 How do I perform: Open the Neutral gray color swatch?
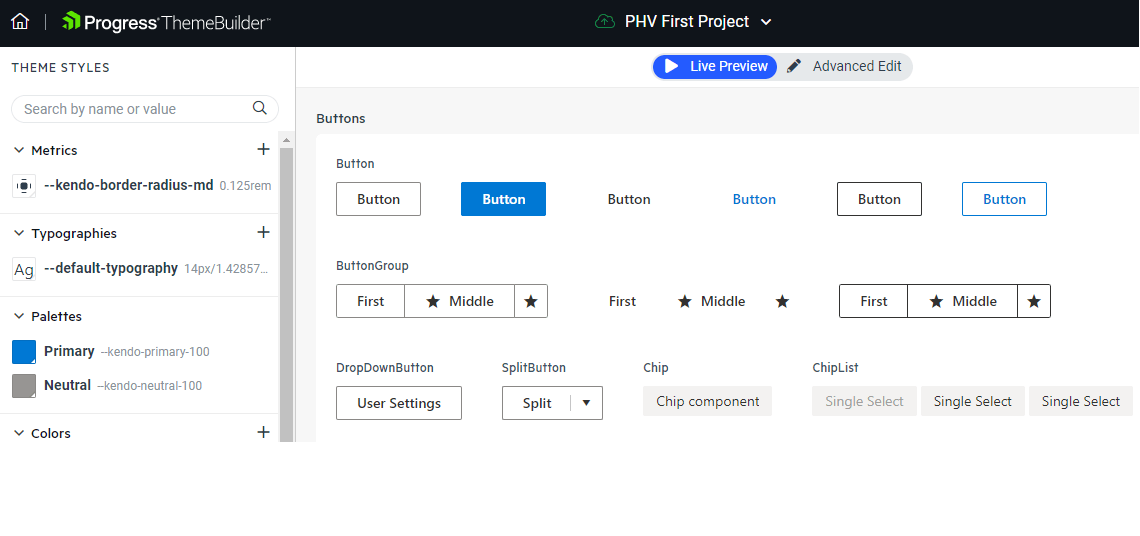pos(24,385)
